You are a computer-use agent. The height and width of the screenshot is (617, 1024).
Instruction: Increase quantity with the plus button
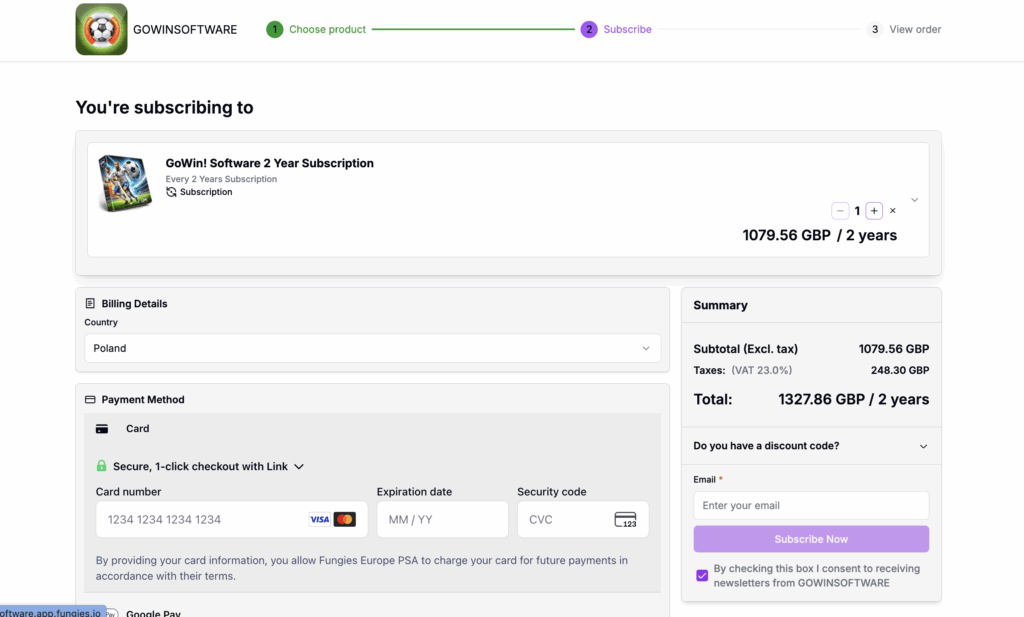(x=874, y=211)
